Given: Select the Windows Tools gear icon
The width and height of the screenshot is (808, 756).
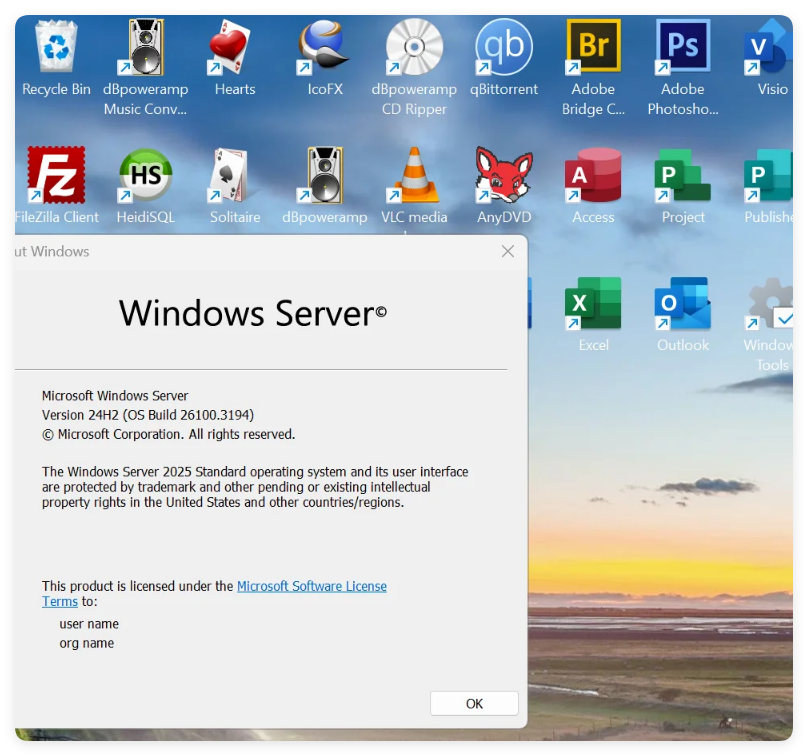Looking at the screenshot, I should click(770, 304).
